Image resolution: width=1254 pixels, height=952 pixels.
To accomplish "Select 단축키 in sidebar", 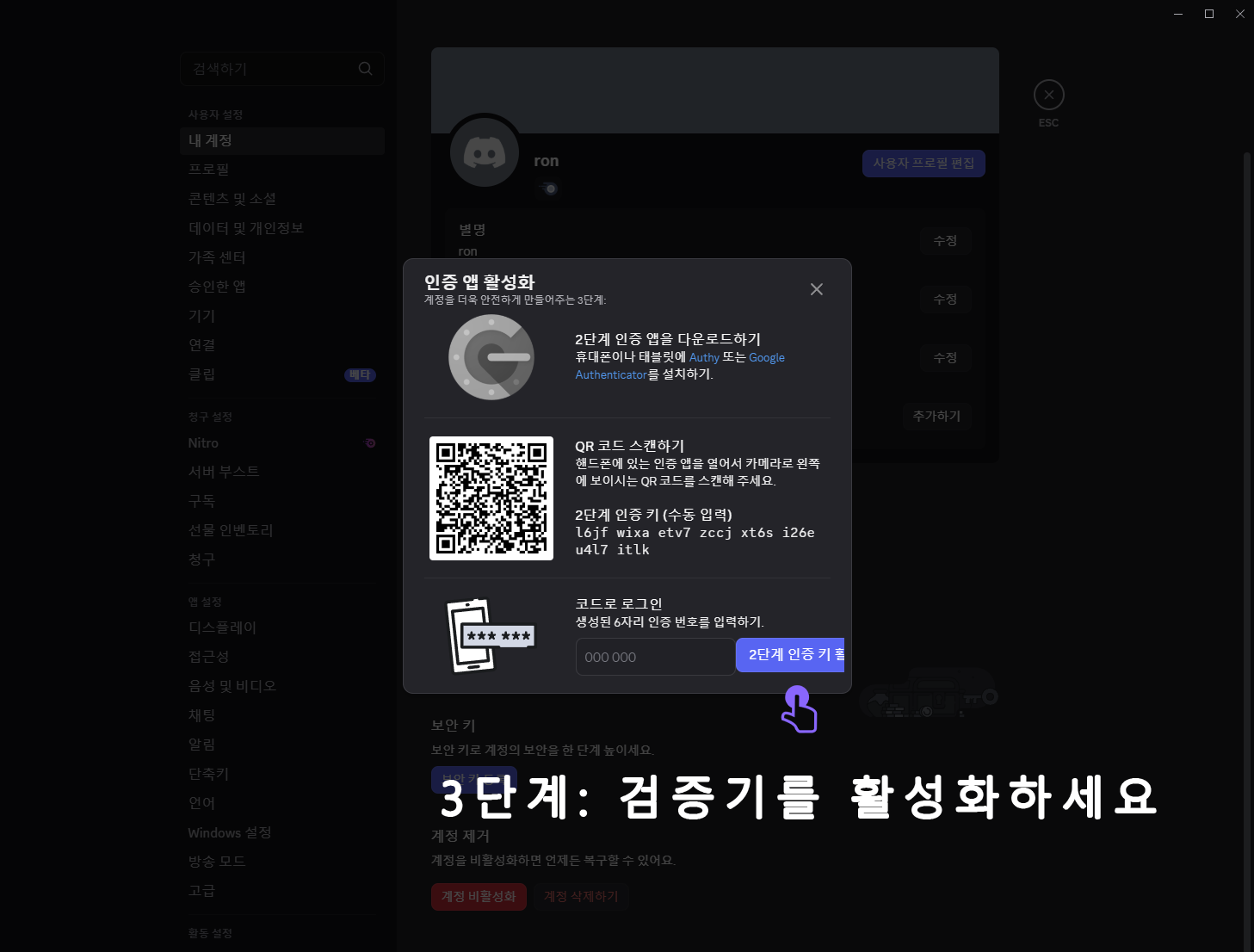I will [x=282, y=774].
